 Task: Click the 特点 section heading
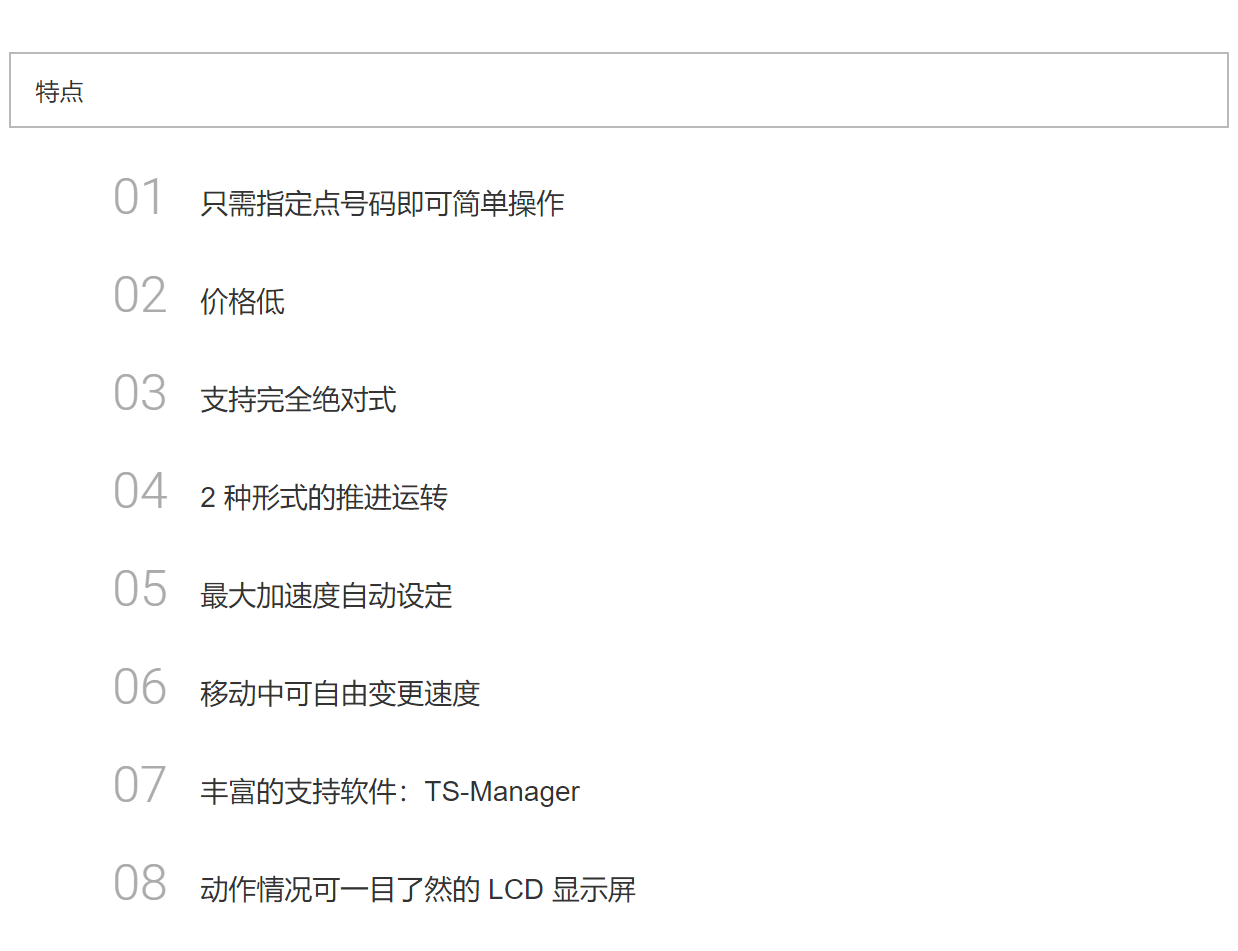60,92
